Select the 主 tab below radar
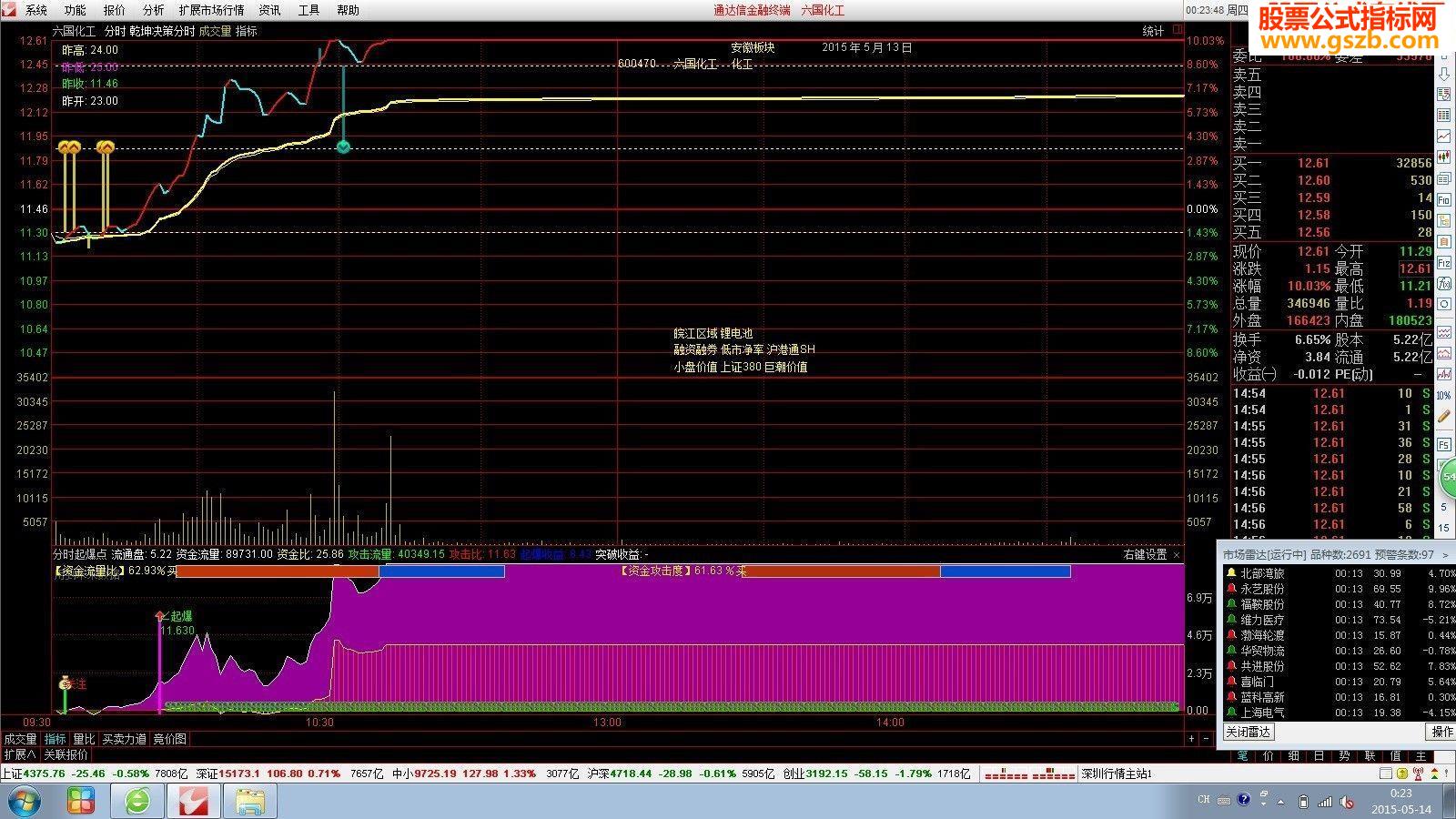Viewport: 1456px width, 819px height. pos(1421,755)
